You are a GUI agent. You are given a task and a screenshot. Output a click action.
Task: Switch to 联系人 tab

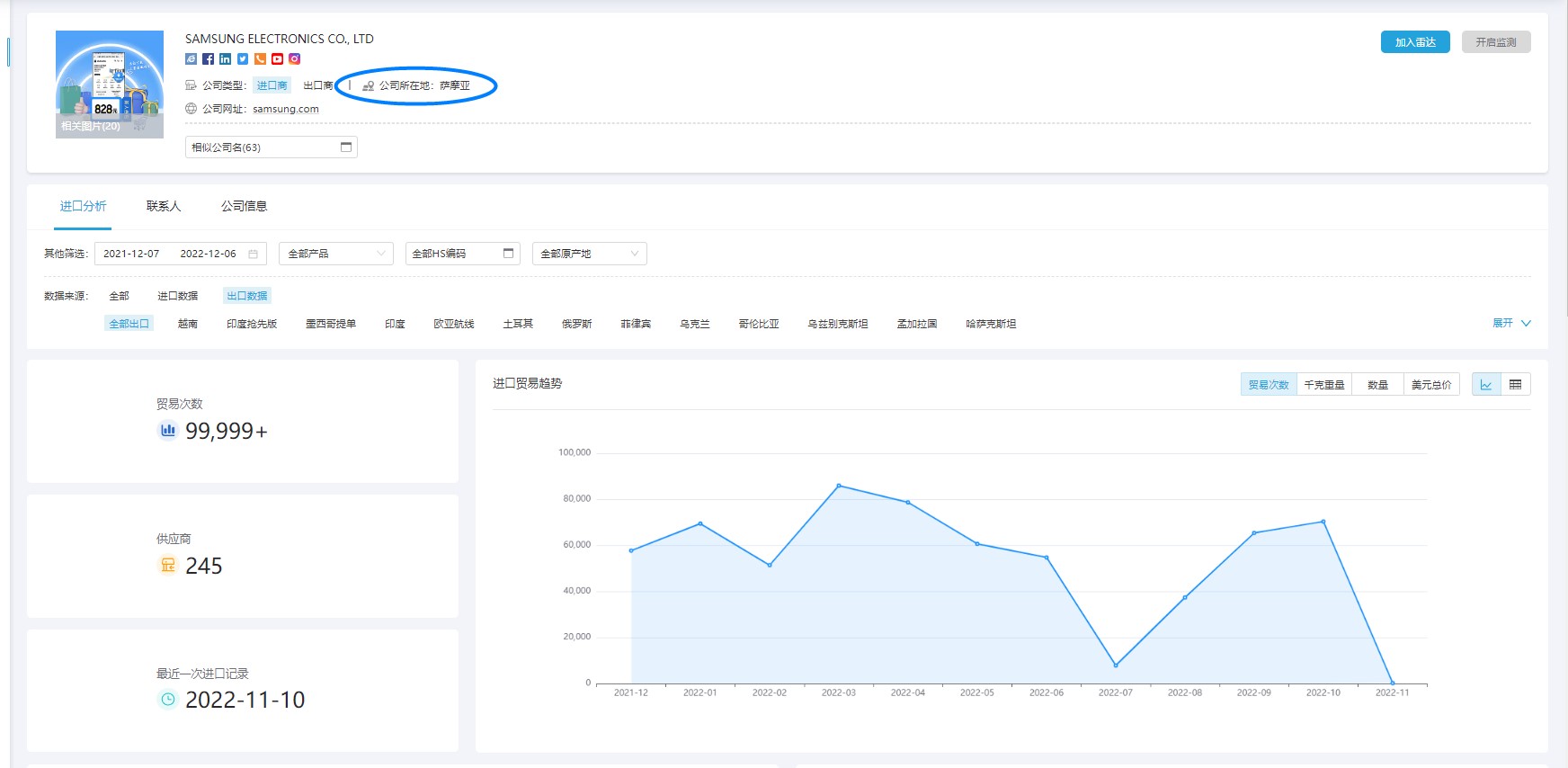pos(164,206)
